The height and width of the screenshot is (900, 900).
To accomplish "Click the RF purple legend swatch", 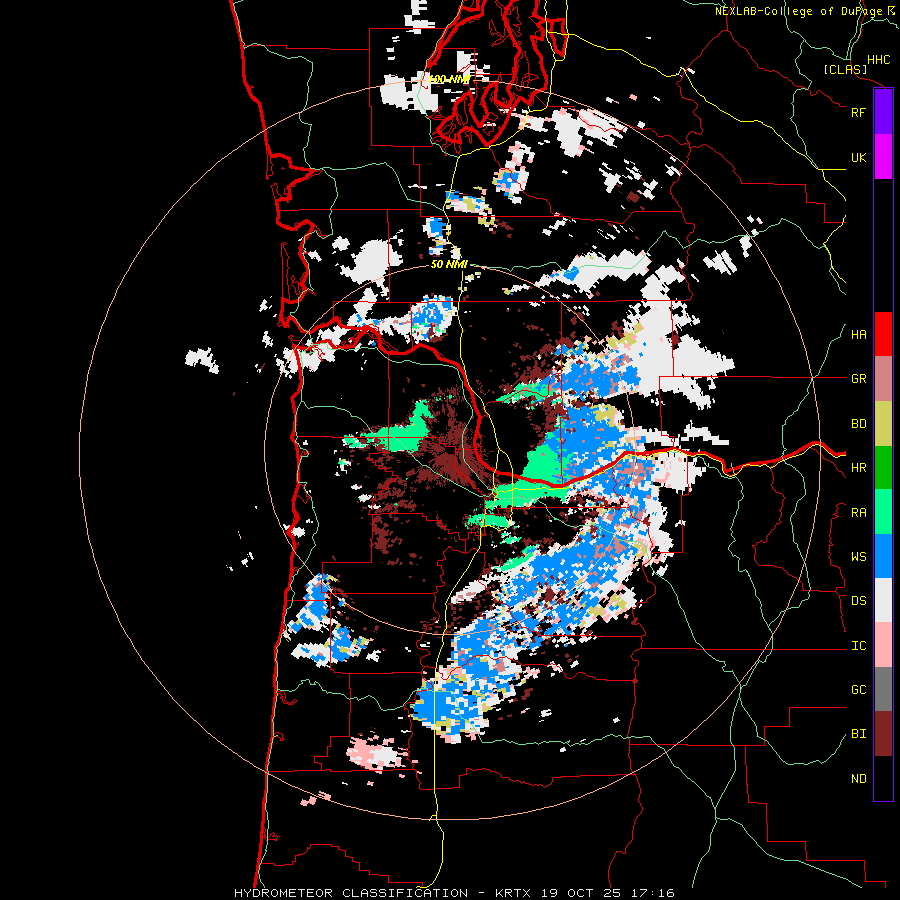I will (883, 112).
